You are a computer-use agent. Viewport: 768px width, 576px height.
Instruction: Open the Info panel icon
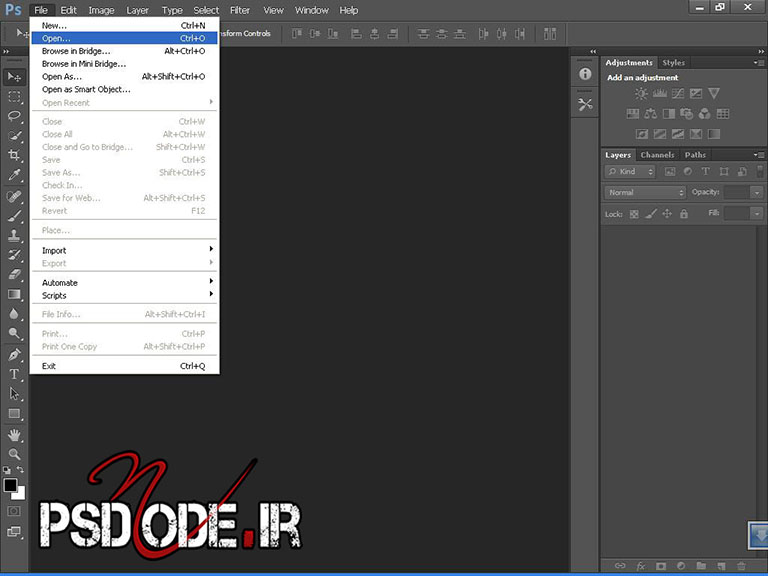[585, 74]
